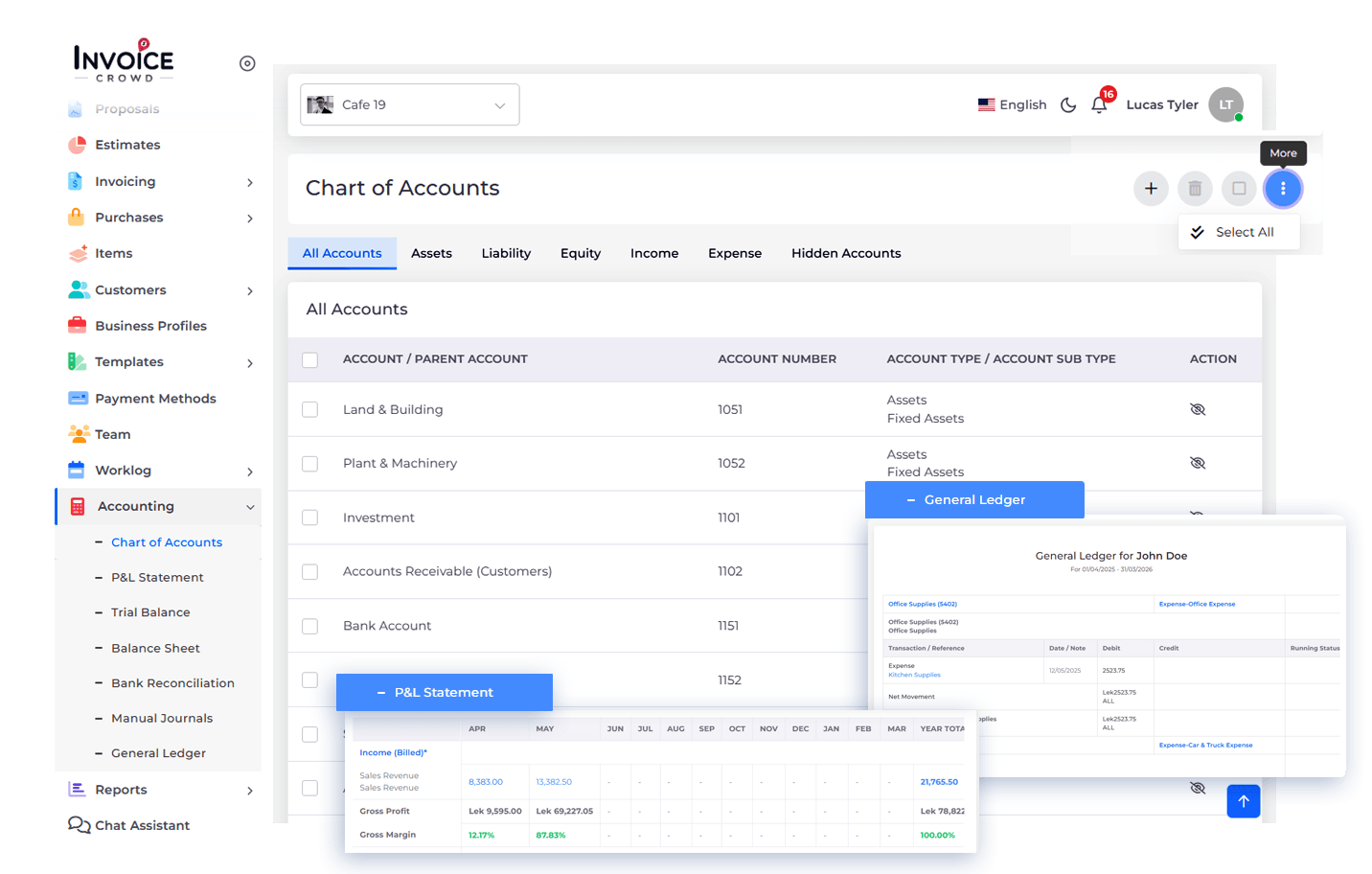Check the Land & Building row checkbox

[309, 409]
